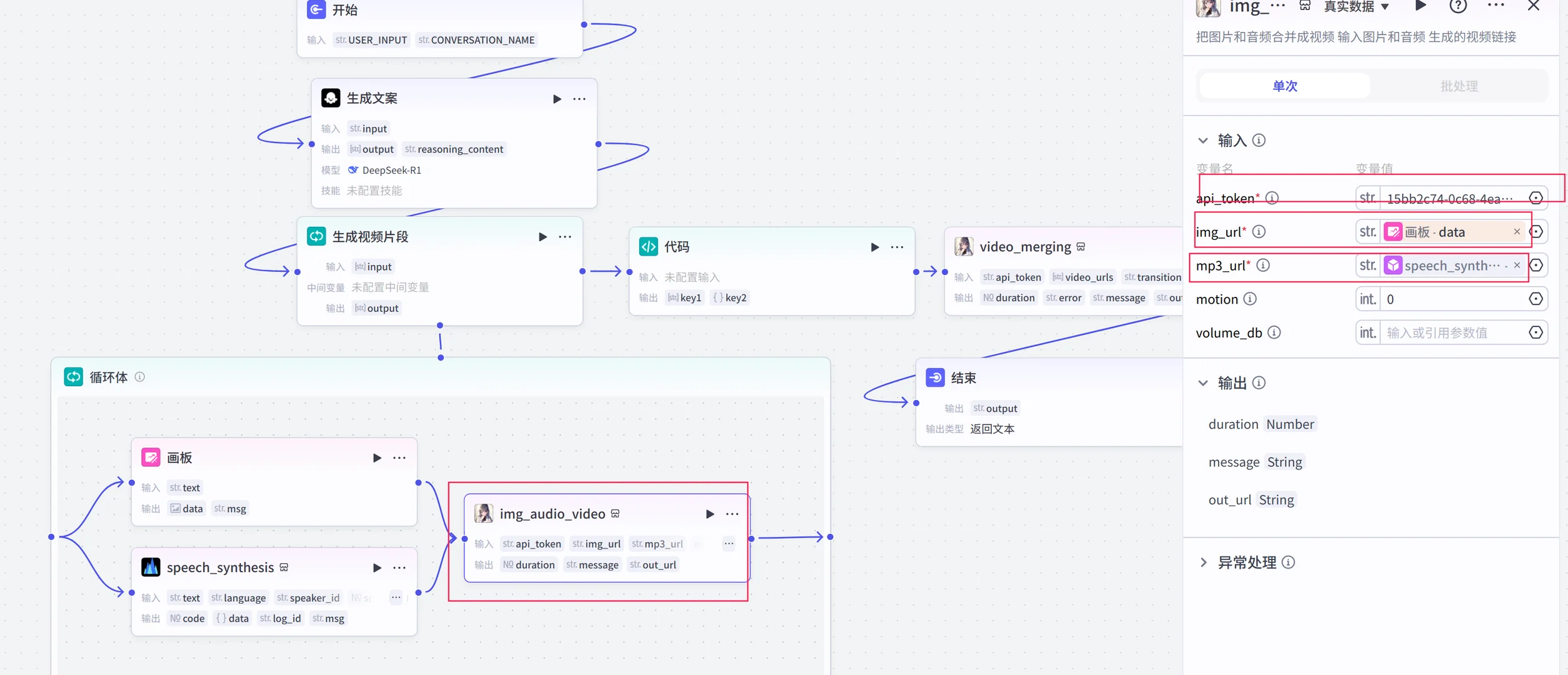This screenshot has width=1568, height=675.
Task: Run the node from panel header
Action: click(x=1421, y=6)
